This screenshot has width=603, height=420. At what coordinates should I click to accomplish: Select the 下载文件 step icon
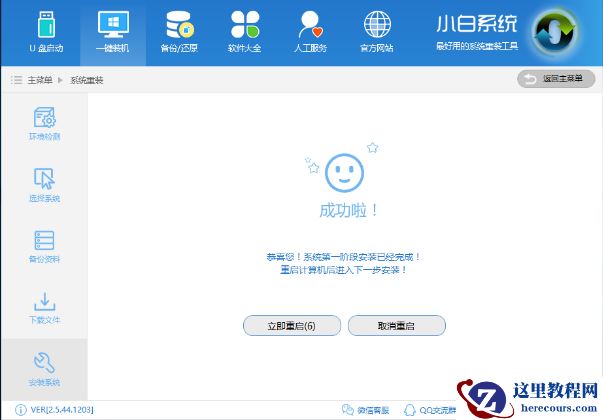(45, 302)
